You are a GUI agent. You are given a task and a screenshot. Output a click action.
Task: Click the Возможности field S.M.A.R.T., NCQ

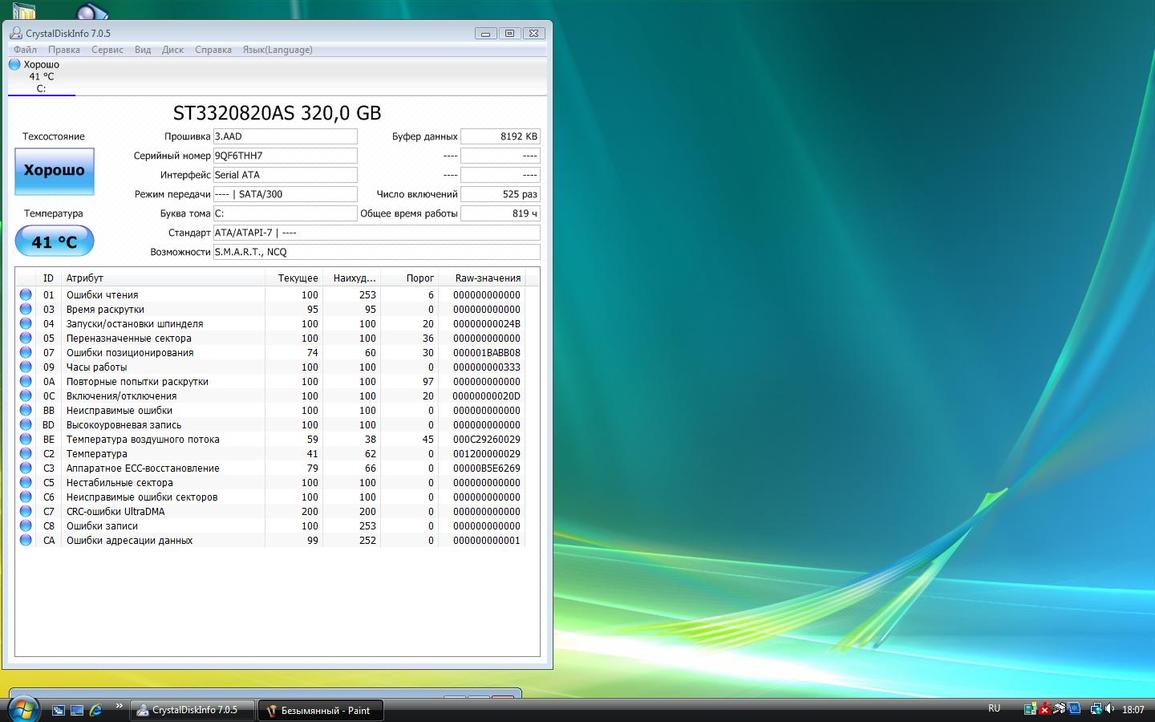376,252
